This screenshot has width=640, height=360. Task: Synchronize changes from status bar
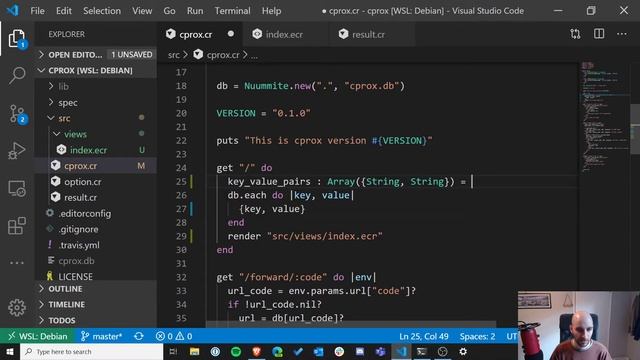pos(139,336)
